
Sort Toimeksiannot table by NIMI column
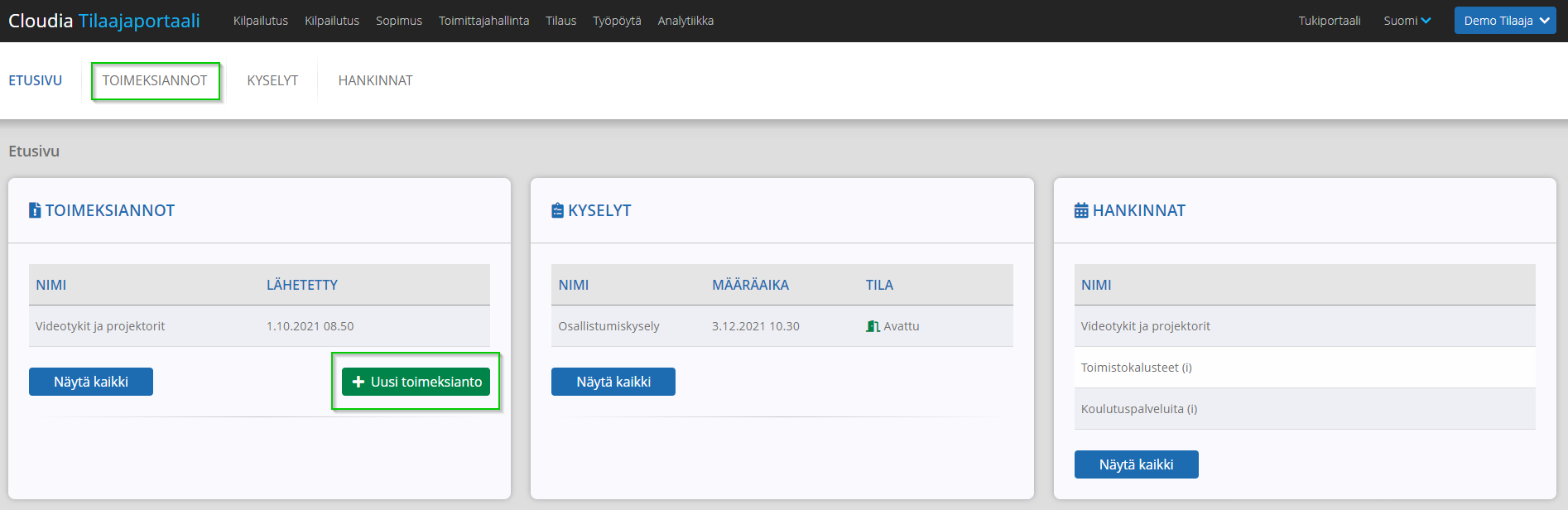coord(51,285)
